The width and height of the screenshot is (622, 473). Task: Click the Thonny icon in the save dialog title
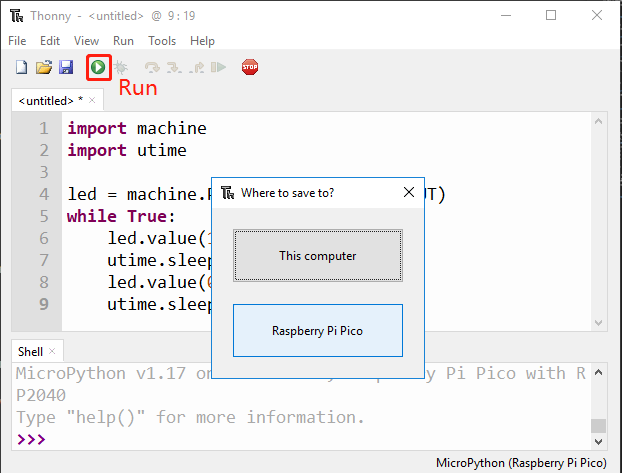[x=228, y=193]
